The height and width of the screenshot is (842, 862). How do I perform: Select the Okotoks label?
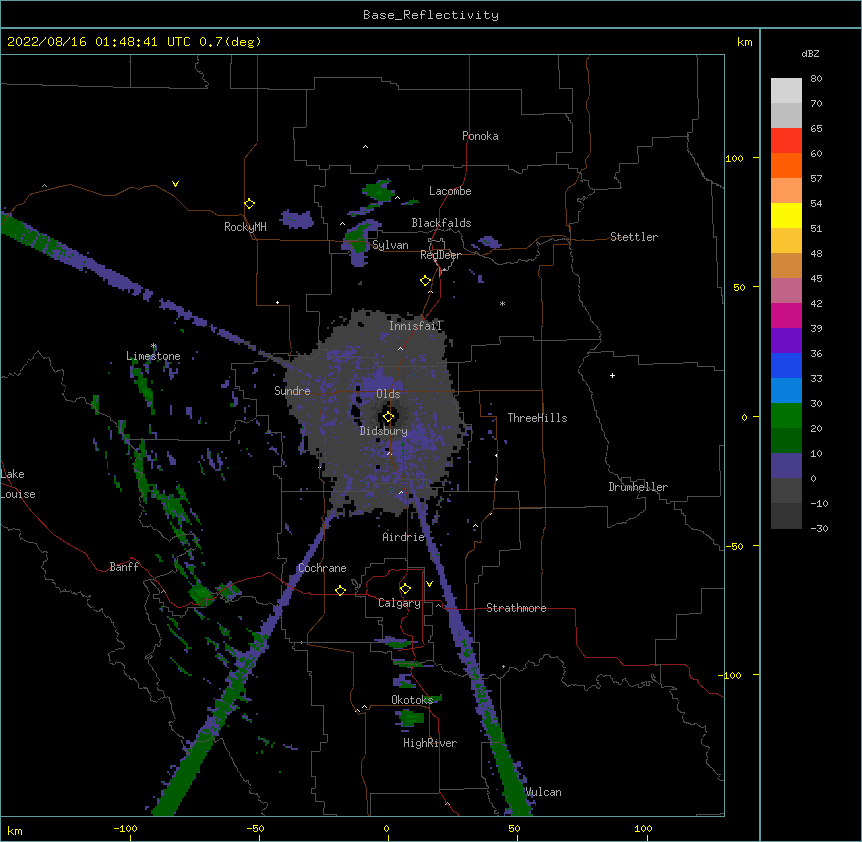point(412,700)
